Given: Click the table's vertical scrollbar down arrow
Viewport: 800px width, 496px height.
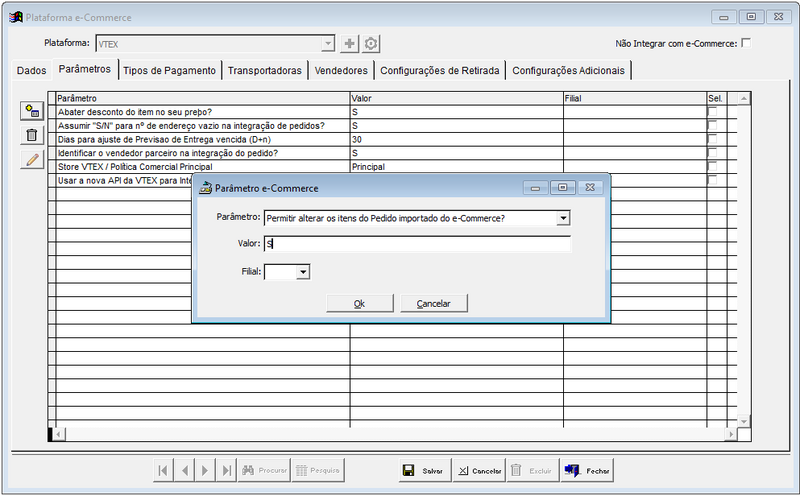Looking at the screenshot, I should click(x=744, y=421).
